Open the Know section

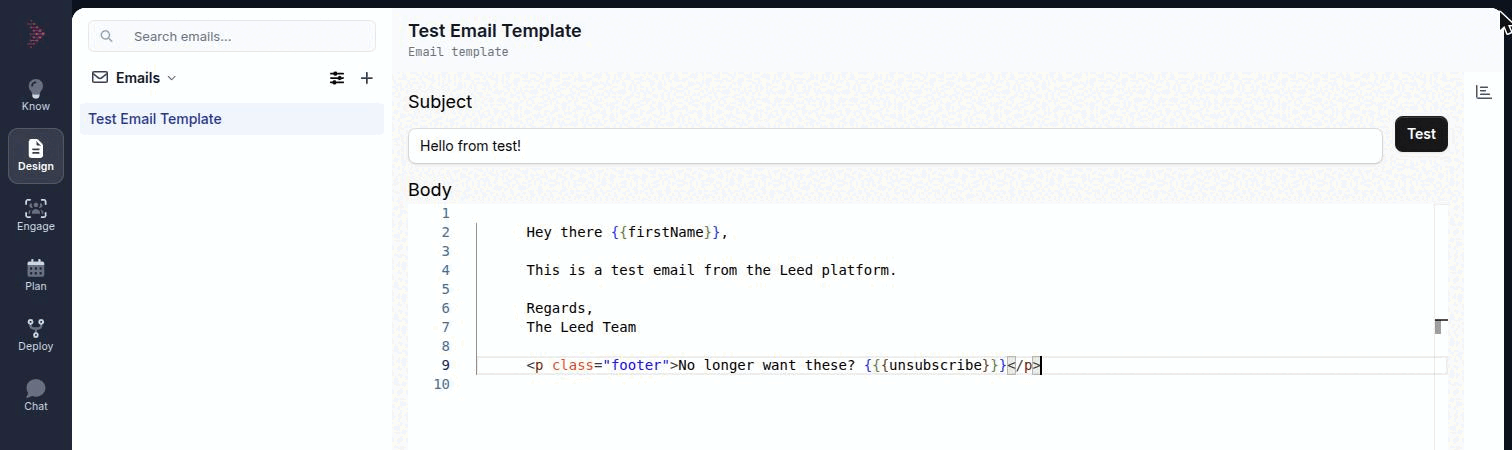pos(36,95)
